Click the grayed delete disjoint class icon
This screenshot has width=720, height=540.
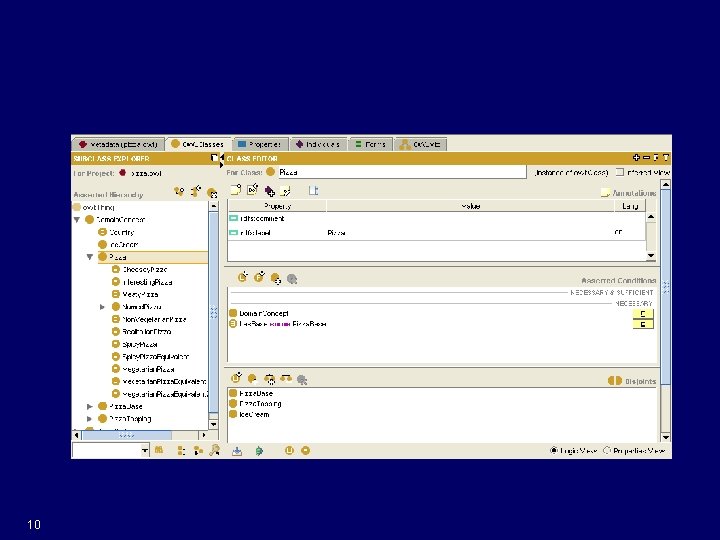tap(302, 380)
